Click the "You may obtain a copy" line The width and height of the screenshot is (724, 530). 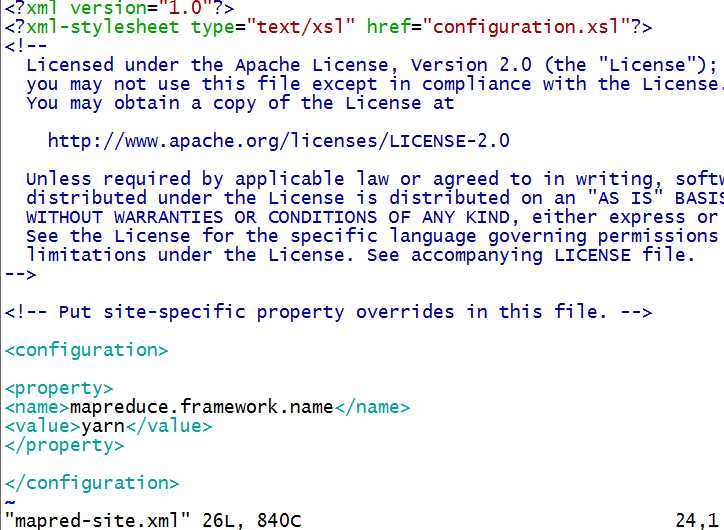[x=240, y=103]
